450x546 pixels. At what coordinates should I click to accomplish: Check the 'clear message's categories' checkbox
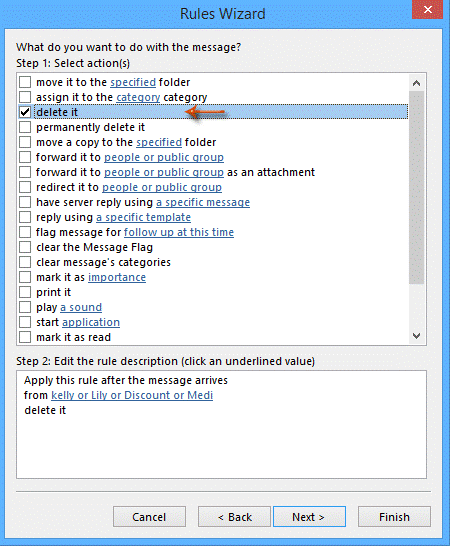(x=25, y=262)
